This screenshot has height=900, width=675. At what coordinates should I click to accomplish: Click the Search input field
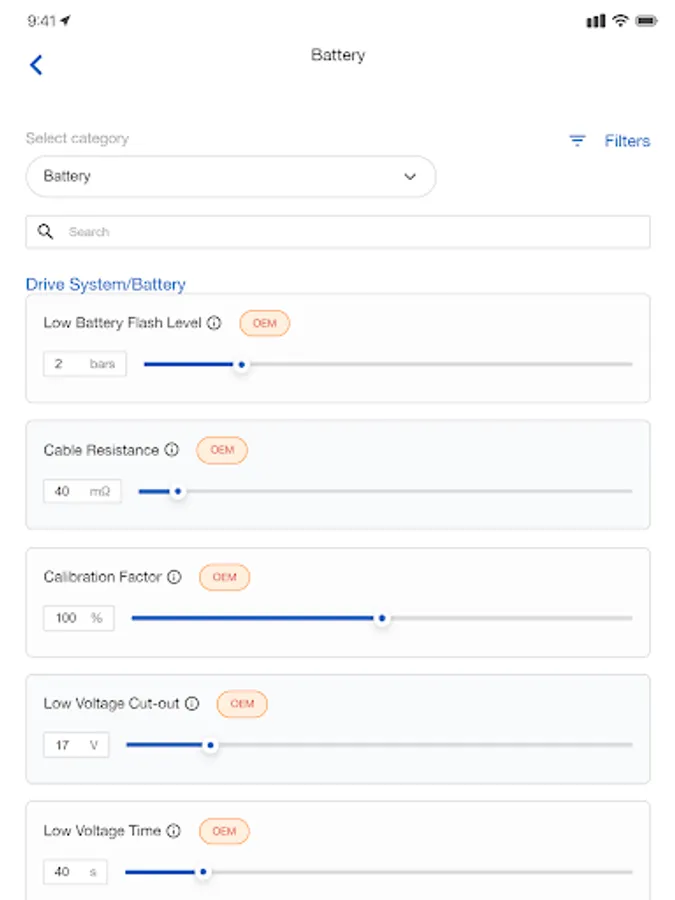350,232
